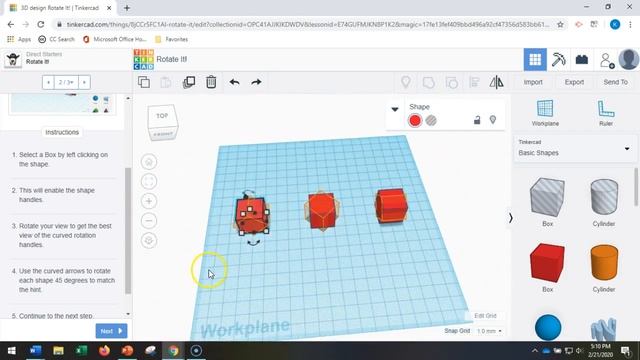Viewport: 640px width, 360px height.
Task: Click the orange Cylinder shape
Action: pos(604,263)
